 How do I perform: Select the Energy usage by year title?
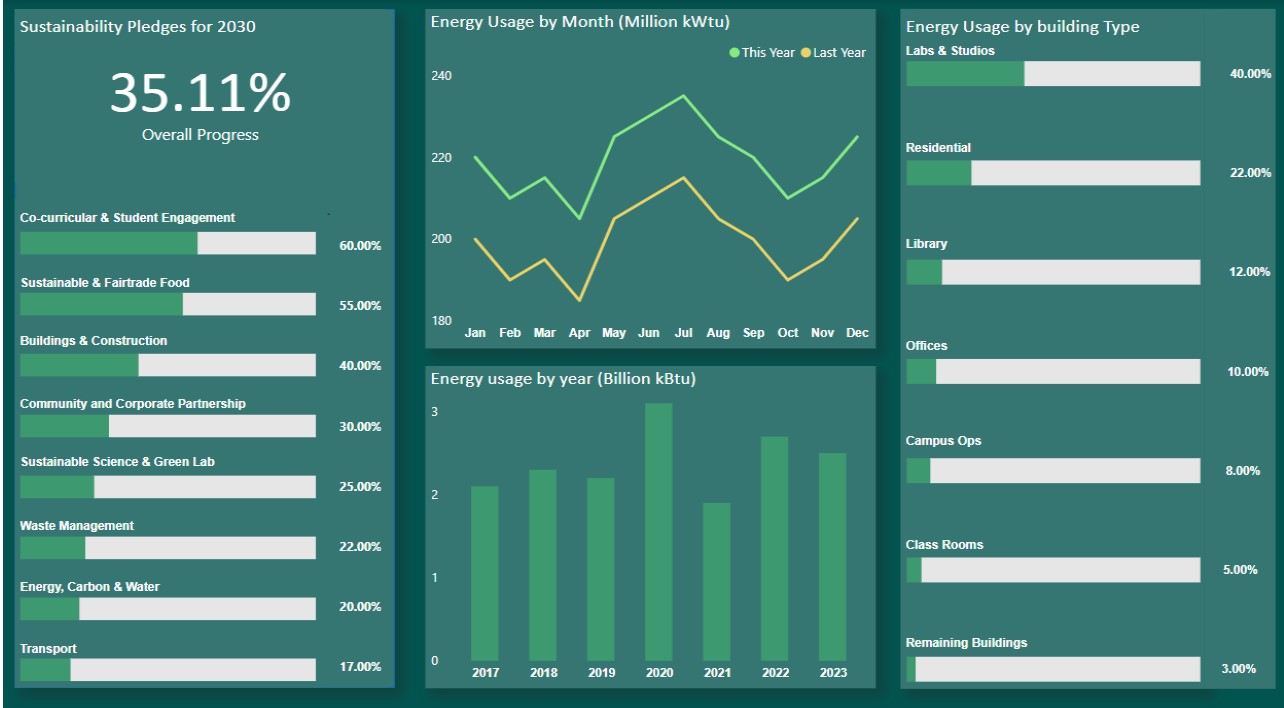(563, 379)
